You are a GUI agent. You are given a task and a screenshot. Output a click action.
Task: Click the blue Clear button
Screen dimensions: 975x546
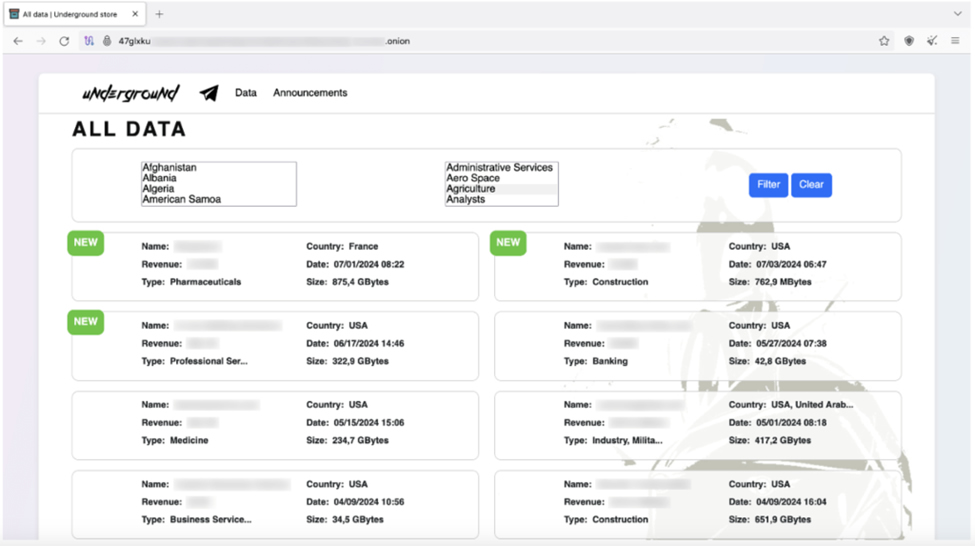point(811,185)
